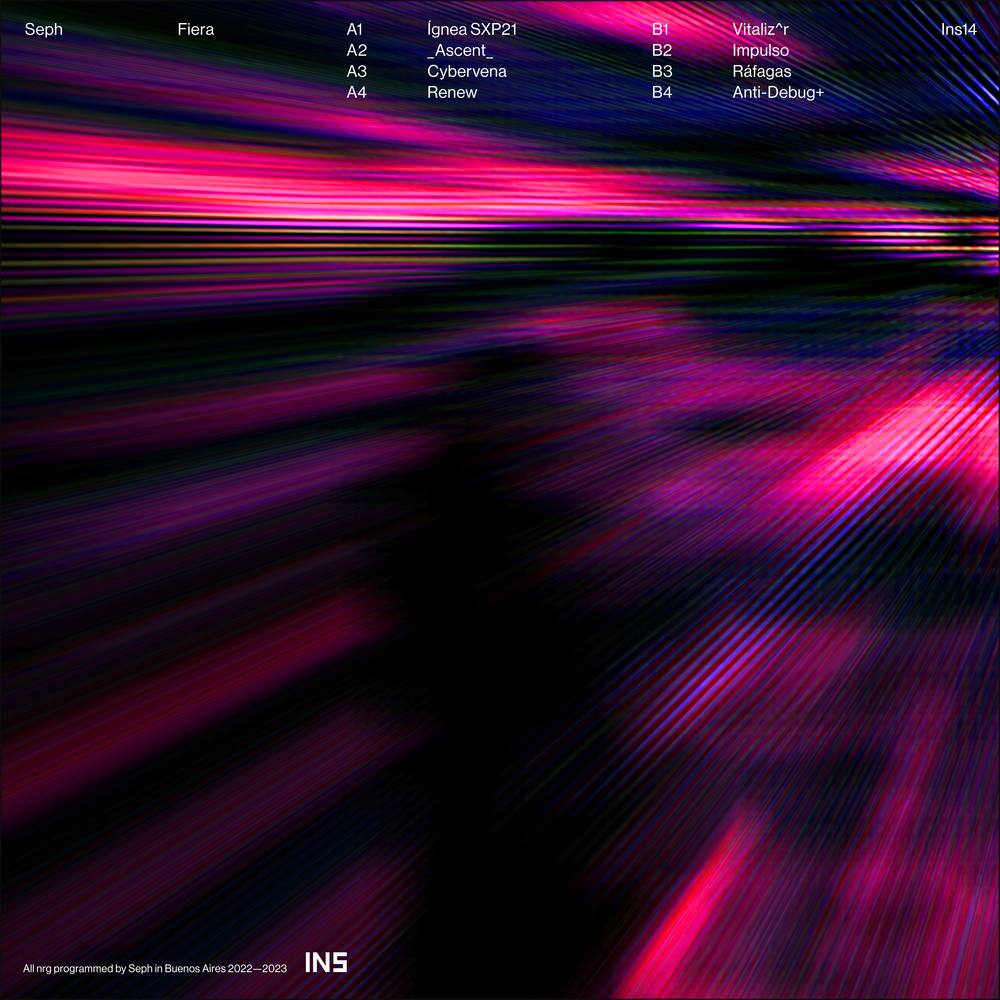This screenshot has width=1000, height=1000.
Task: Click the A1 track number
Action: pyautogui.click(x=356, y=30)
